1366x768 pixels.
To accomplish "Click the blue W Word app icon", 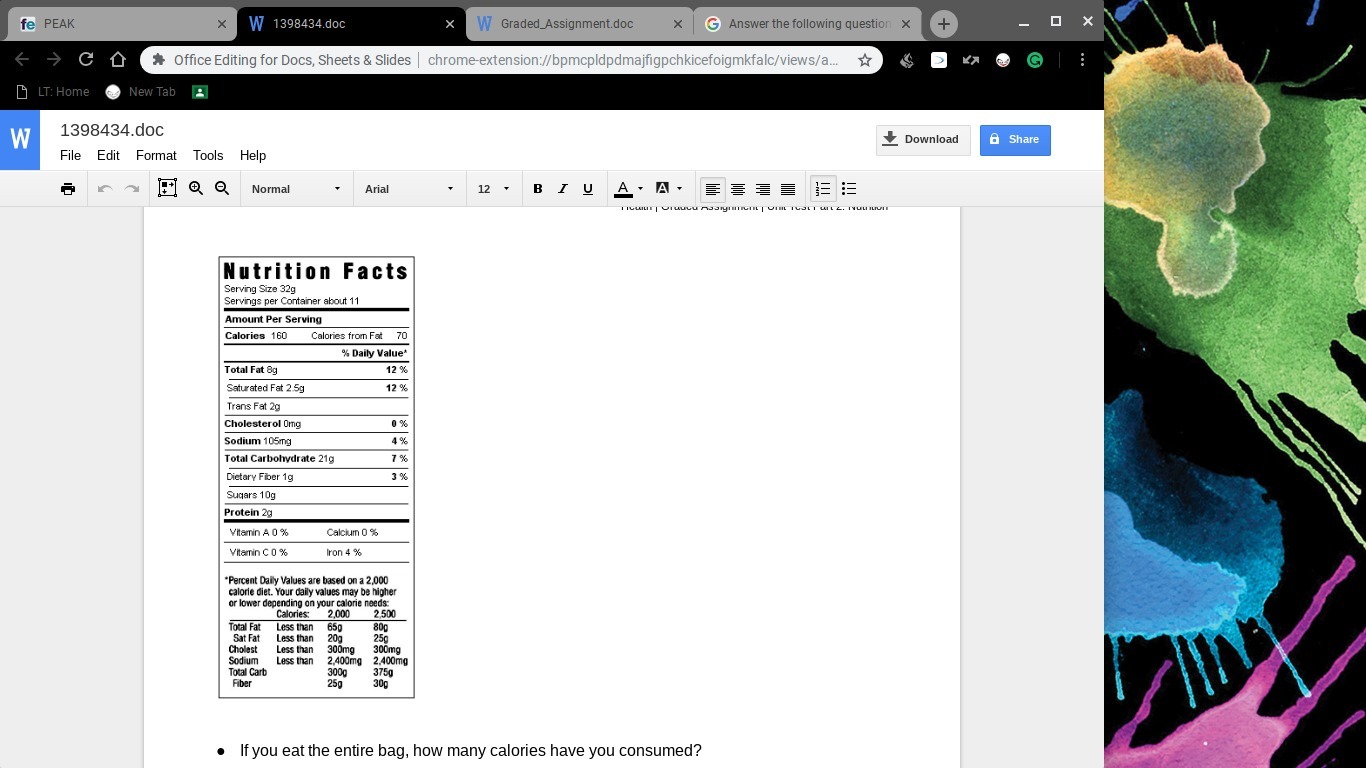I will tap(20, 140).
